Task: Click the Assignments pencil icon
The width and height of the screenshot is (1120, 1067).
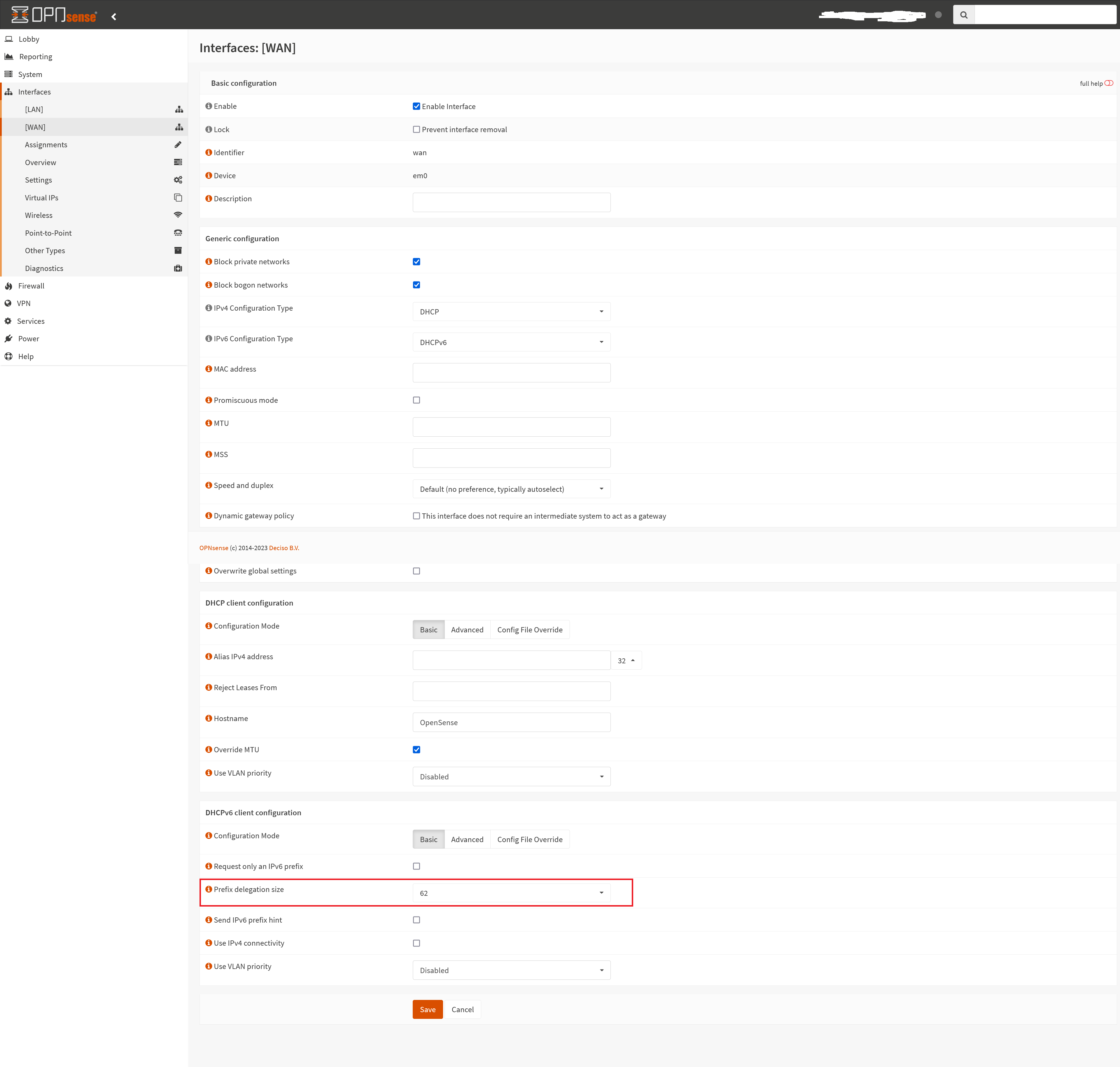Action: [178, 144]
